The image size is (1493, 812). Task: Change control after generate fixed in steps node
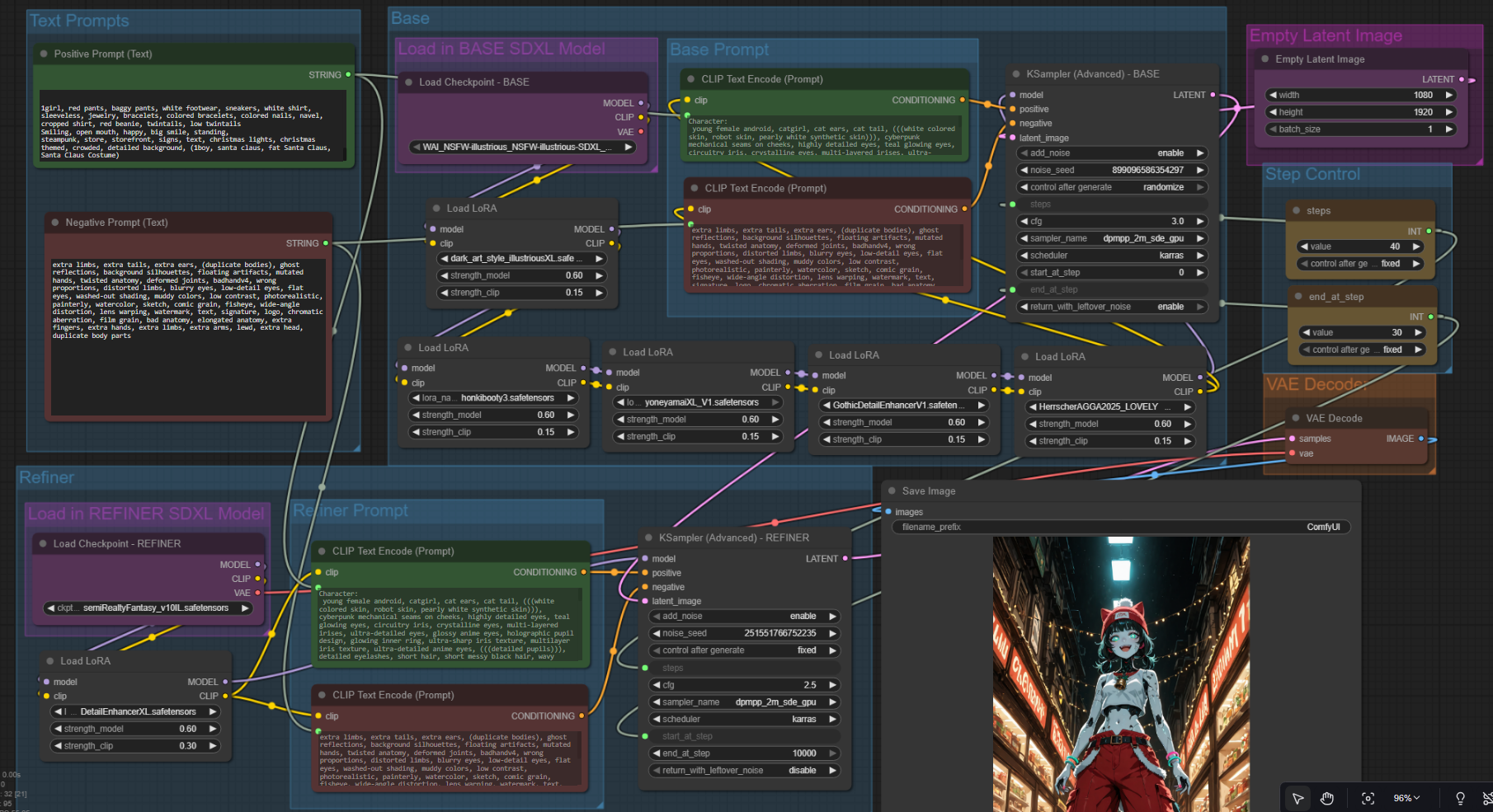[x=1360, y=264]
